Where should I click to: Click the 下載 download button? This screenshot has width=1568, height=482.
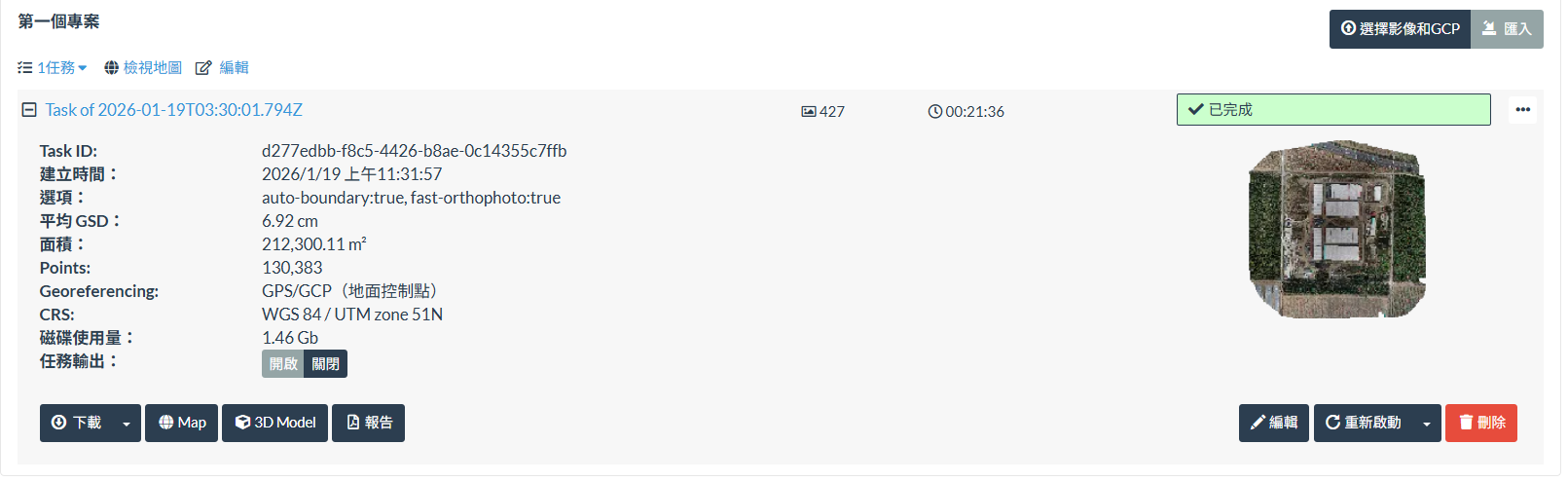pyautogui.click(x=77, y=423)
